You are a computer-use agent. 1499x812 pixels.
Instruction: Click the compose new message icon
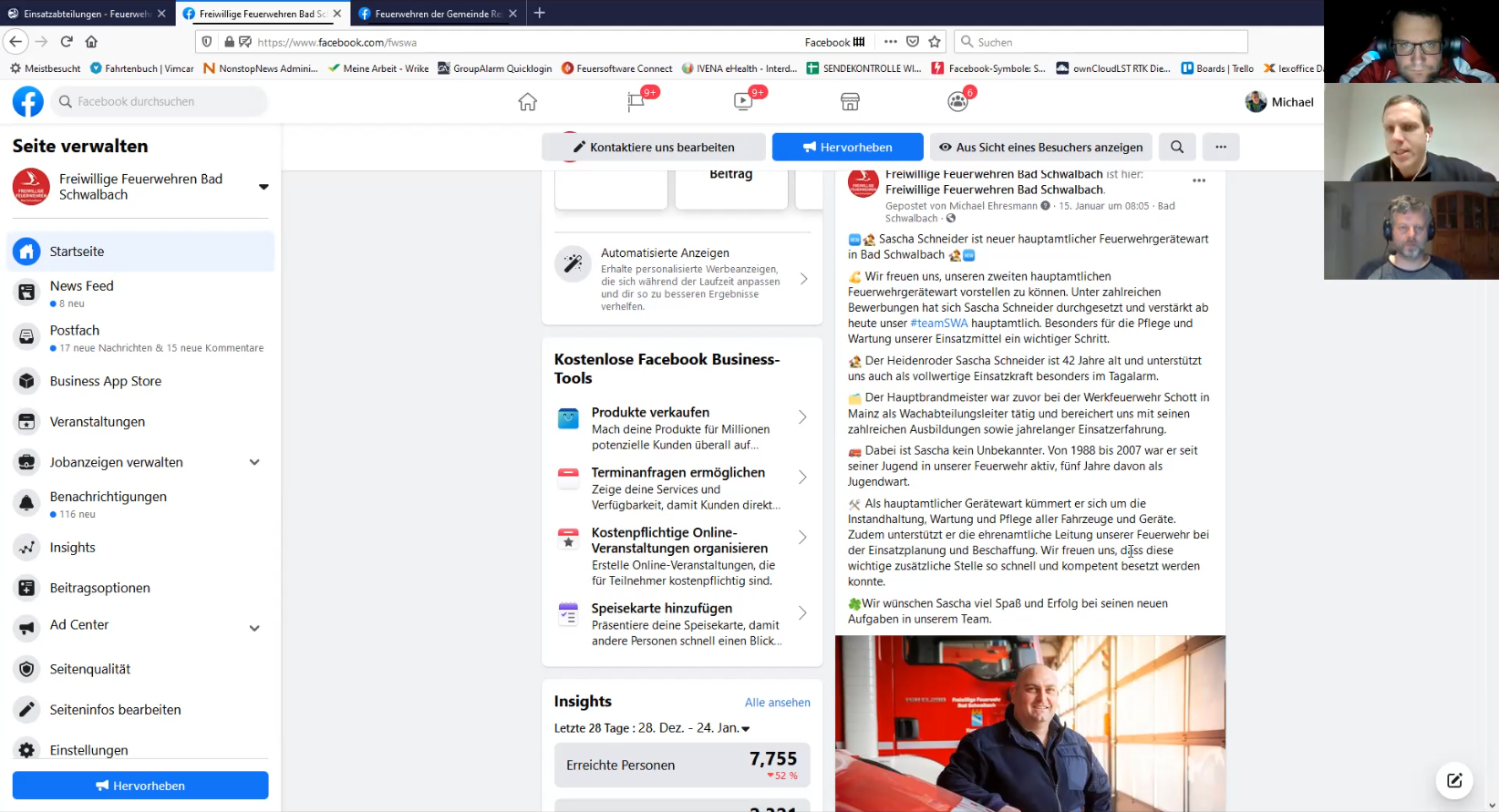(1454, 780)
